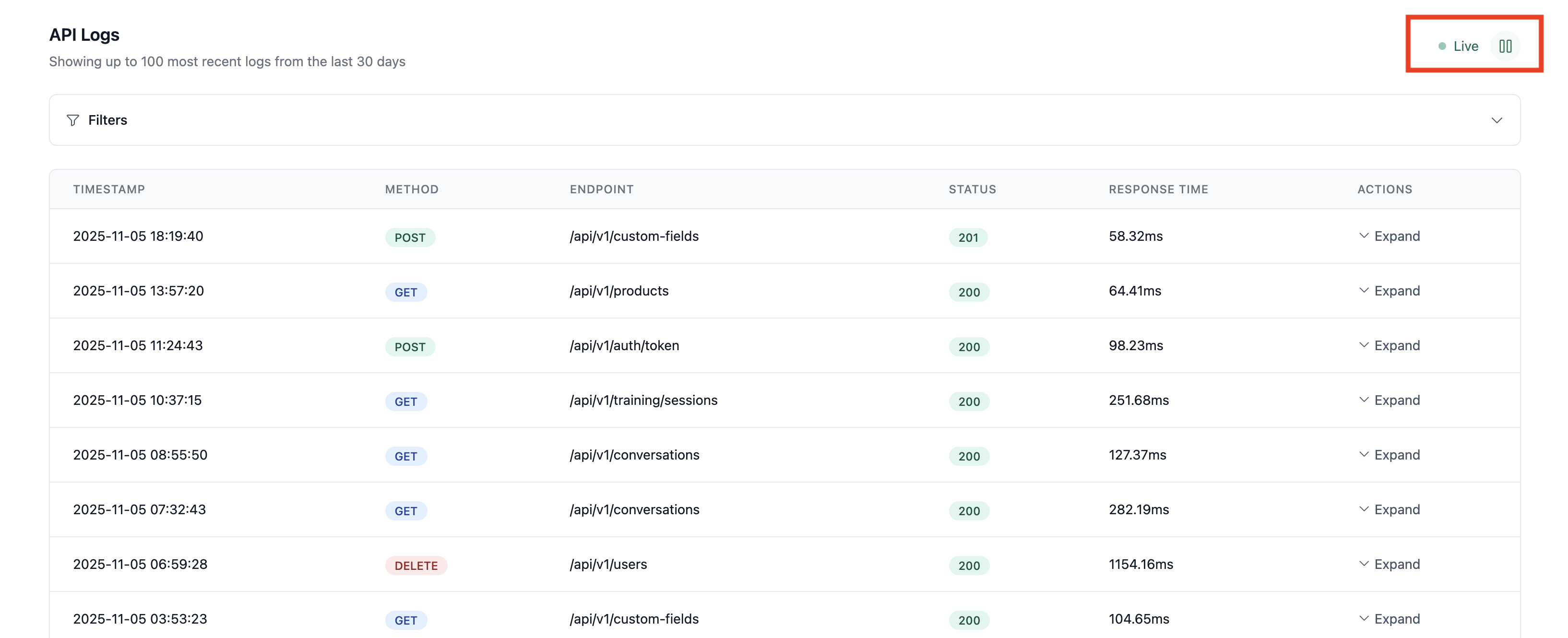This screenshot has width=1568, height=638.
Task: Open the Filters chevron dropdown
Action: coord(1497,120)
